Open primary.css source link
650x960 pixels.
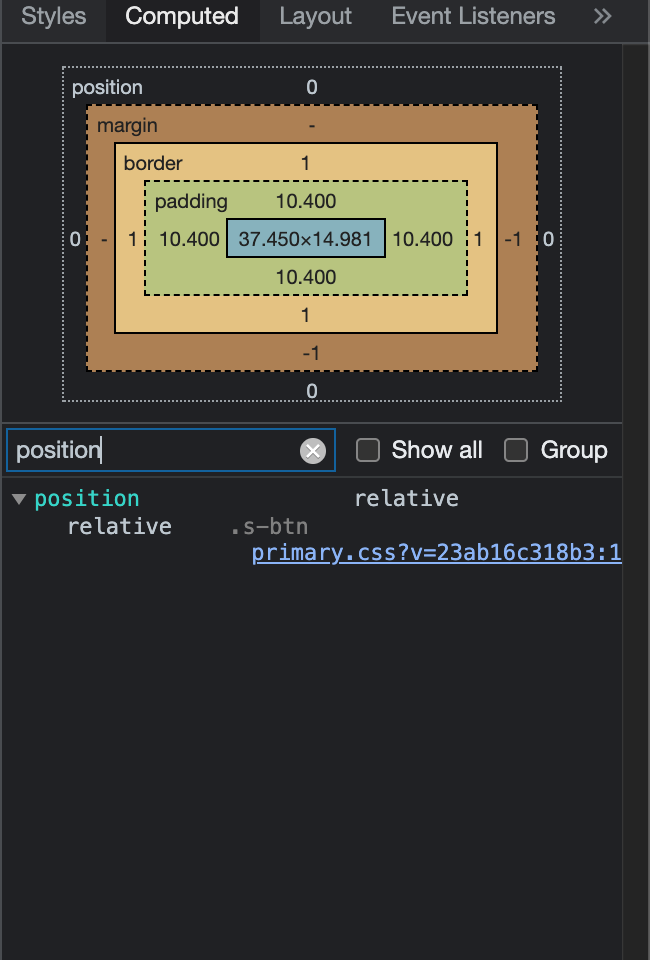[x=436, y=553]
